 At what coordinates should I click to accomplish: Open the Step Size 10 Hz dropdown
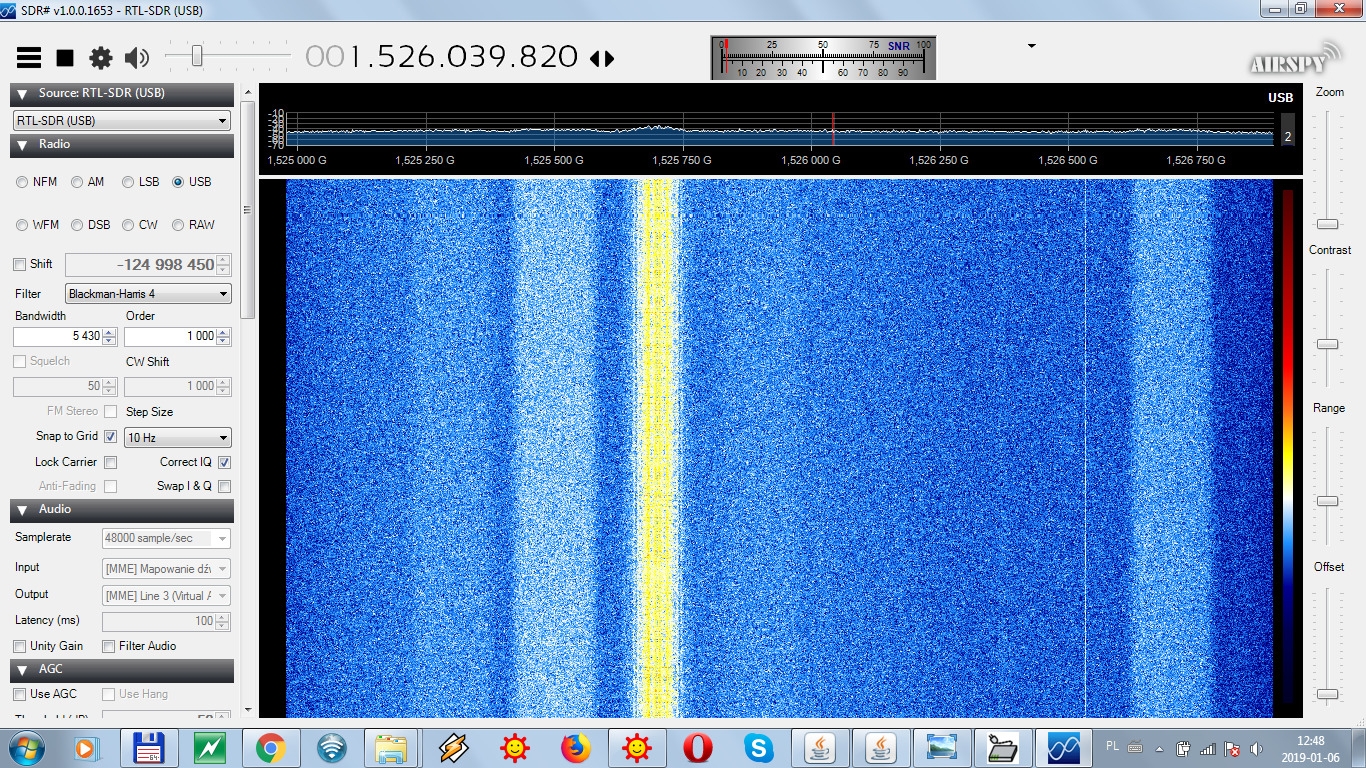(178, 438)
